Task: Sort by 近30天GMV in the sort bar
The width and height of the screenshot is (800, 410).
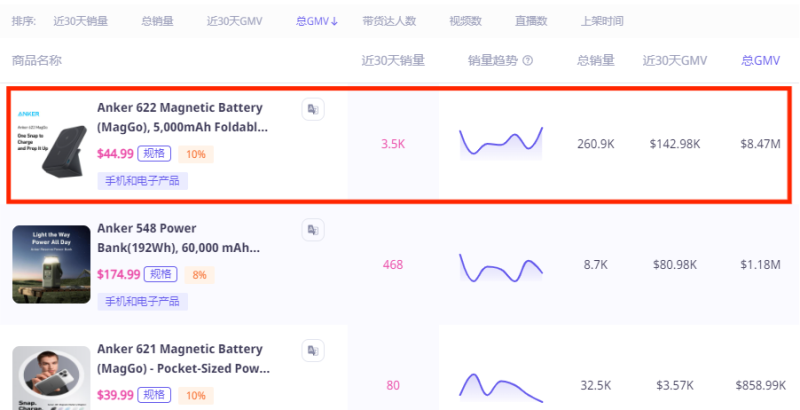Action: click(235, 20)
